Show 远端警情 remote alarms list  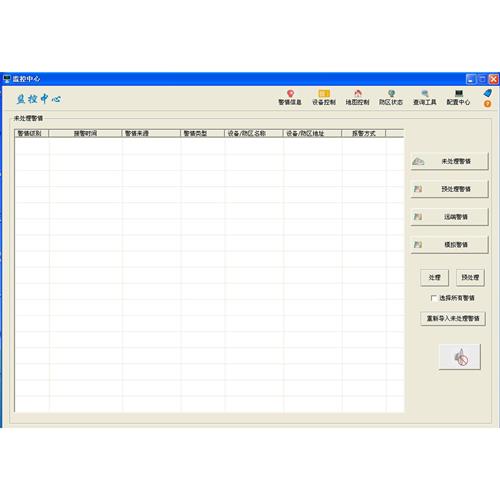pos(449,217)
